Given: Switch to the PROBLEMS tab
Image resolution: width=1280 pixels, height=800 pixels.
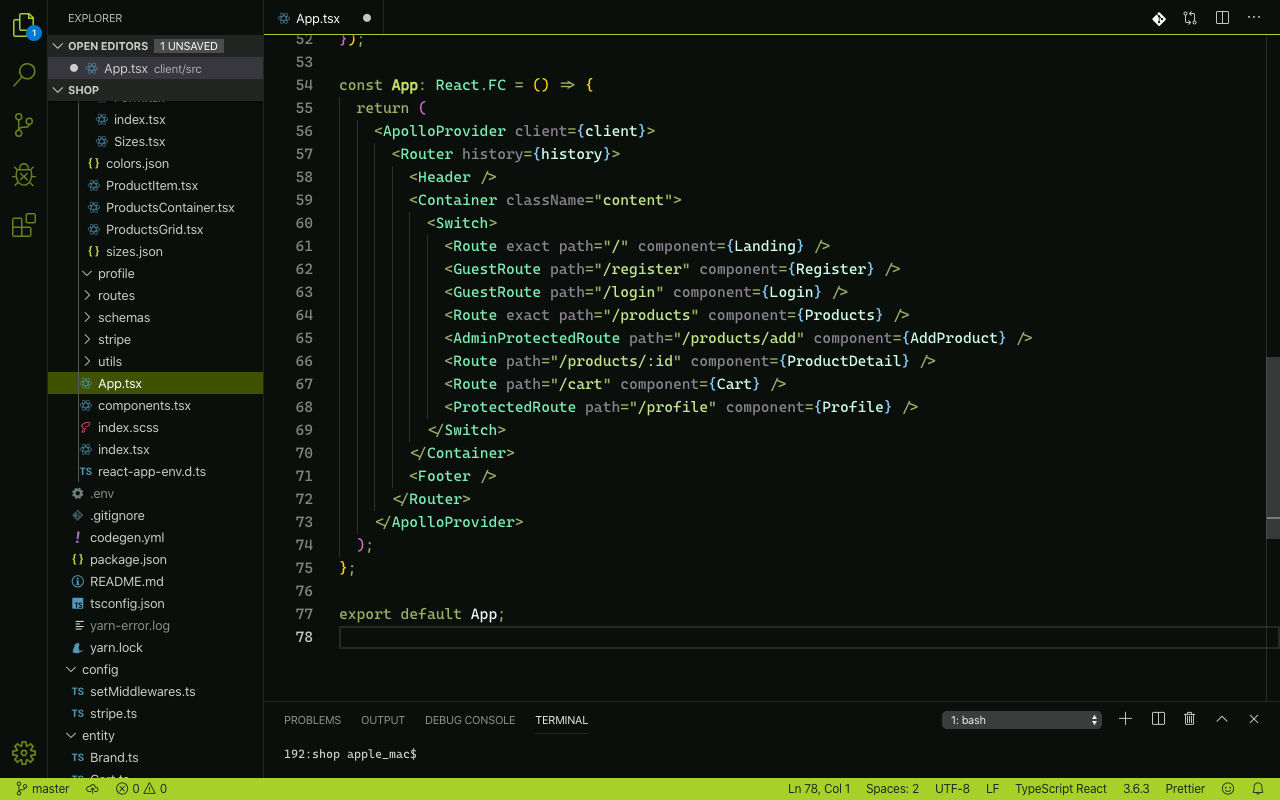Looking at the screenshot, I should [x=312, y=720].
